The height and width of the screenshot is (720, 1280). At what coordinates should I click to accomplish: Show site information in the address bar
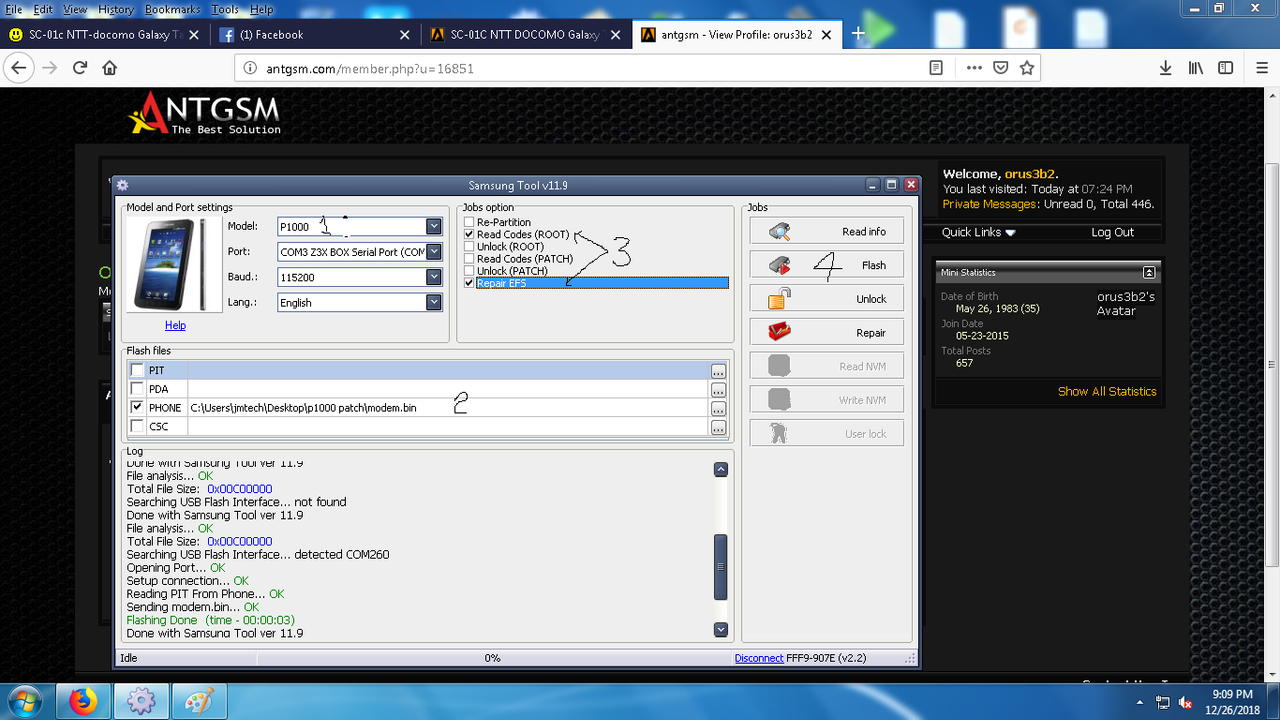[250, 68]
